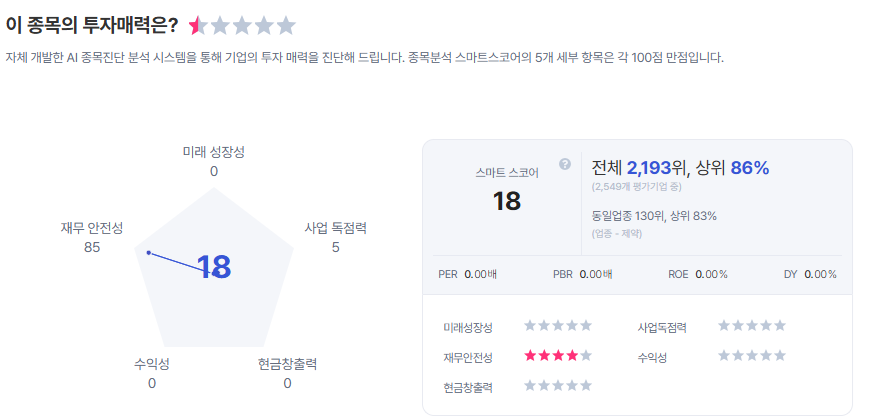Click the 재무안전성 star rating in the panel

coord(558,355)
